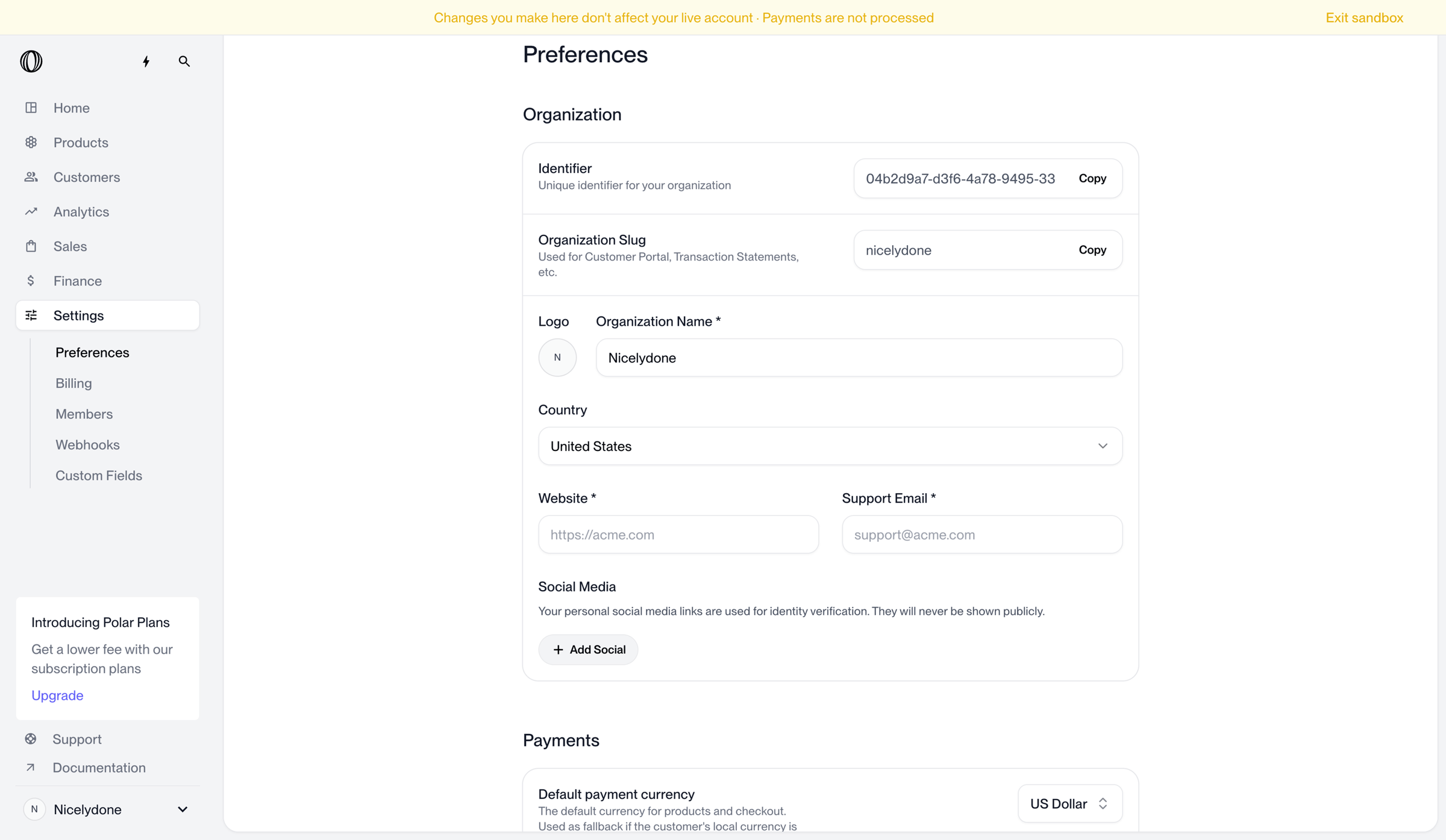Click the Analytics trend icon
The image size is (1446, 840).
tap(31, 211)
